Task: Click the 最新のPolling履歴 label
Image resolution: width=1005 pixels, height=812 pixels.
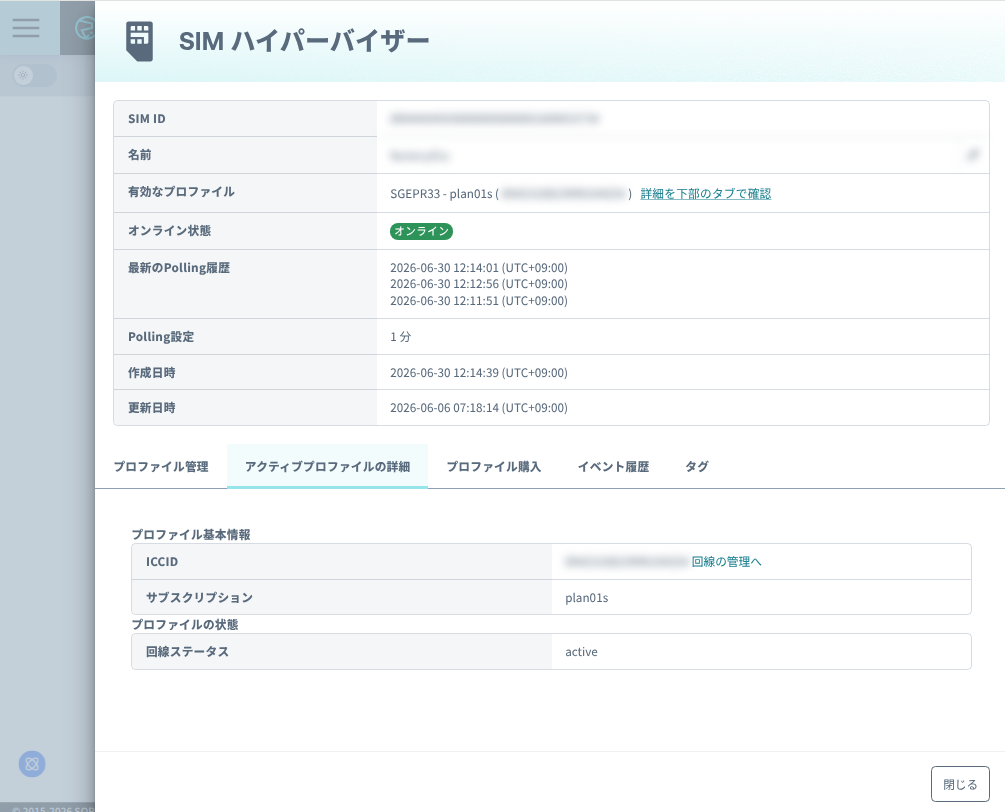Action: (179, 268)
